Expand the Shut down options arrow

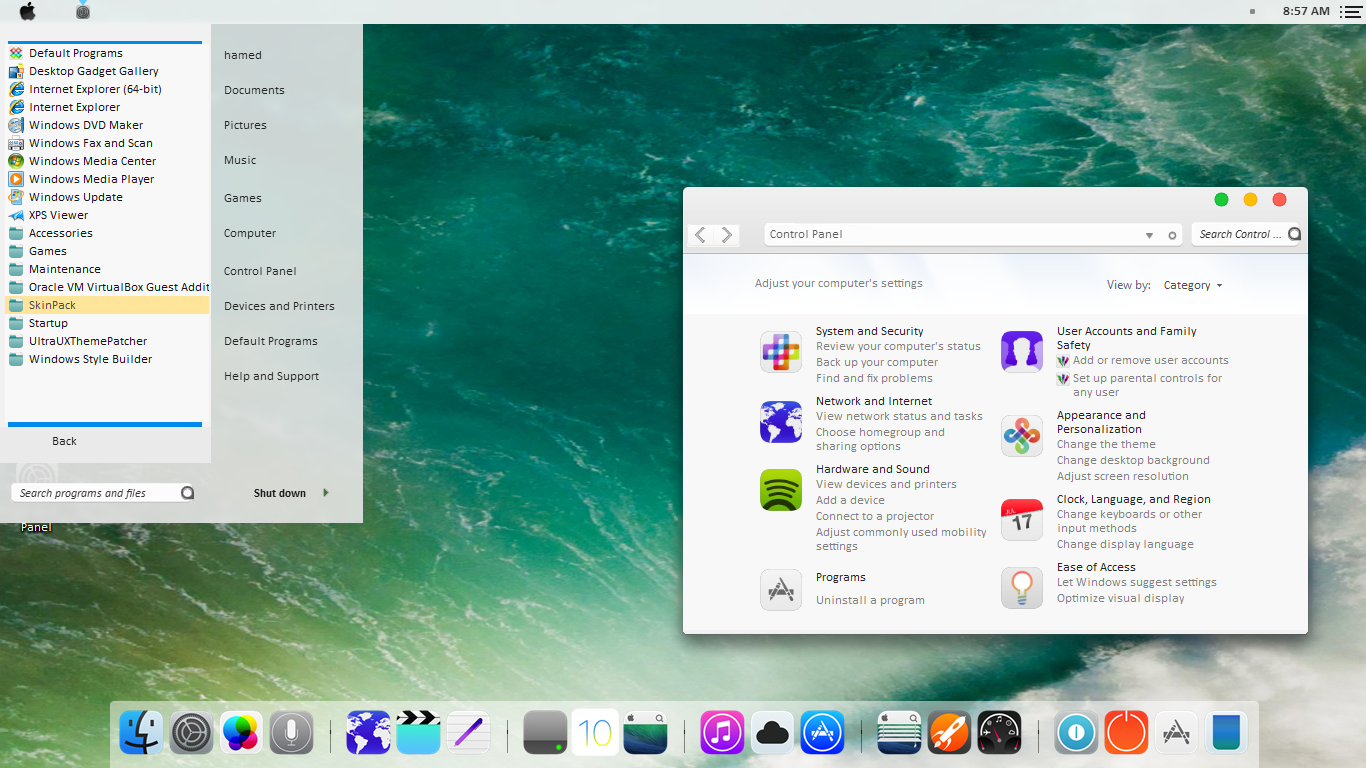pyautogui.click(x=325, y=493)
